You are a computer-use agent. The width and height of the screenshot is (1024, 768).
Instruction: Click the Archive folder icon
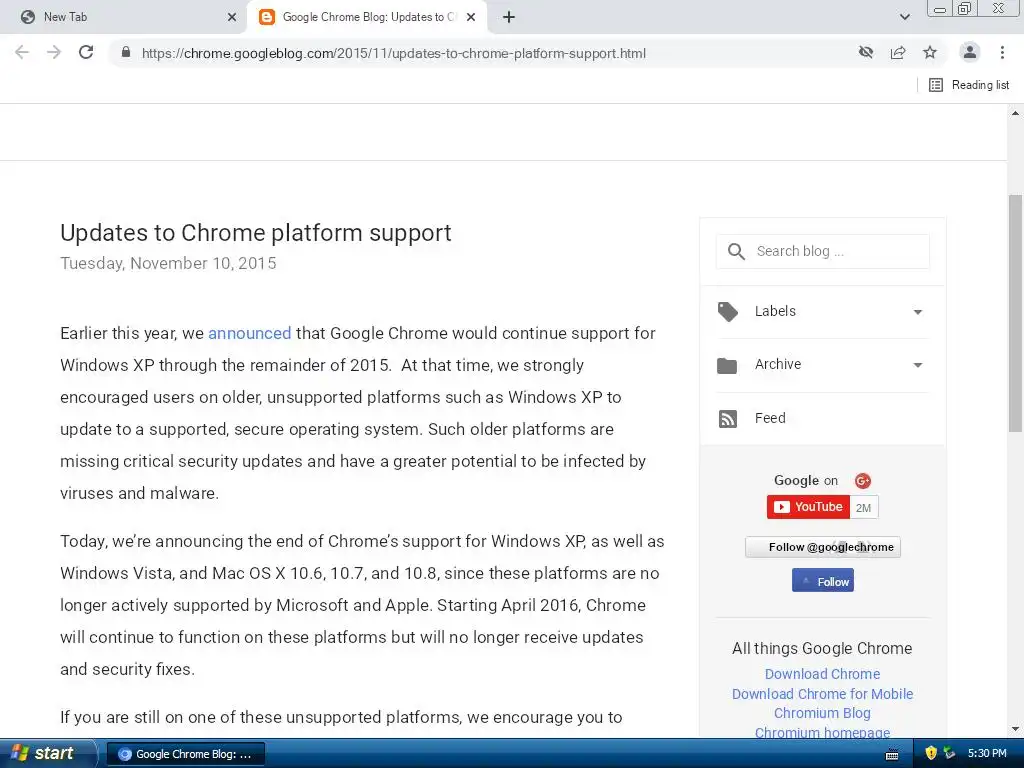(x=727, y=365)
